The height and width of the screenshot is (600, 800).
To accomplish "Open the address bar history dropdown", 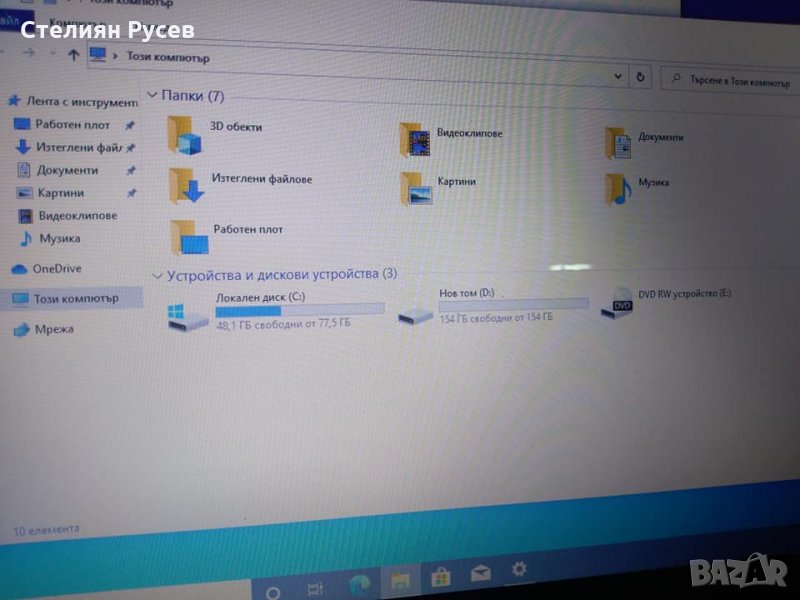I will pyautogui.click(x=617, y=75).
